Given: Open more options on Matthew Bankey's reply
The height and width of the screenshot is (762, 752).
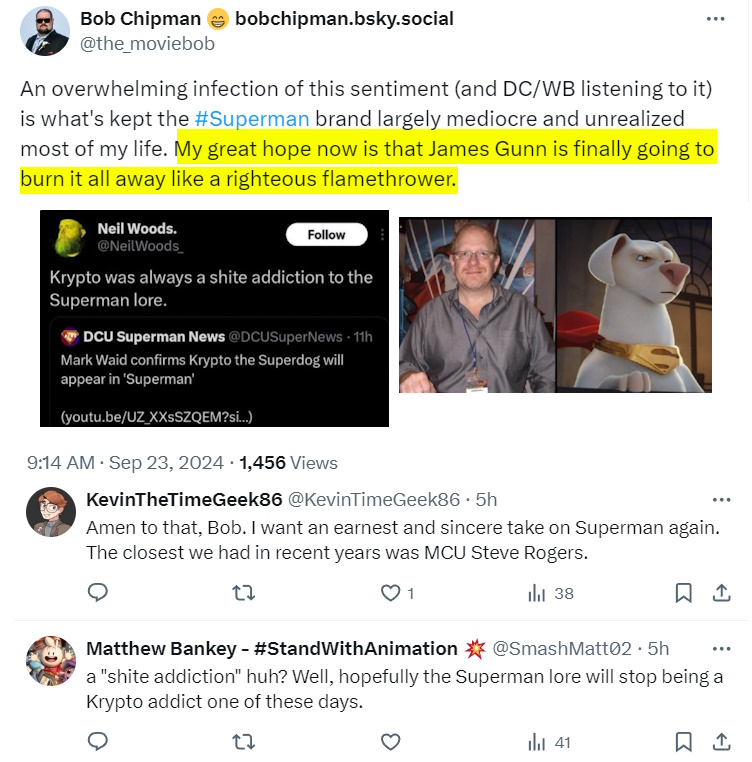Looking at the screenshot, I should [720, 648].
